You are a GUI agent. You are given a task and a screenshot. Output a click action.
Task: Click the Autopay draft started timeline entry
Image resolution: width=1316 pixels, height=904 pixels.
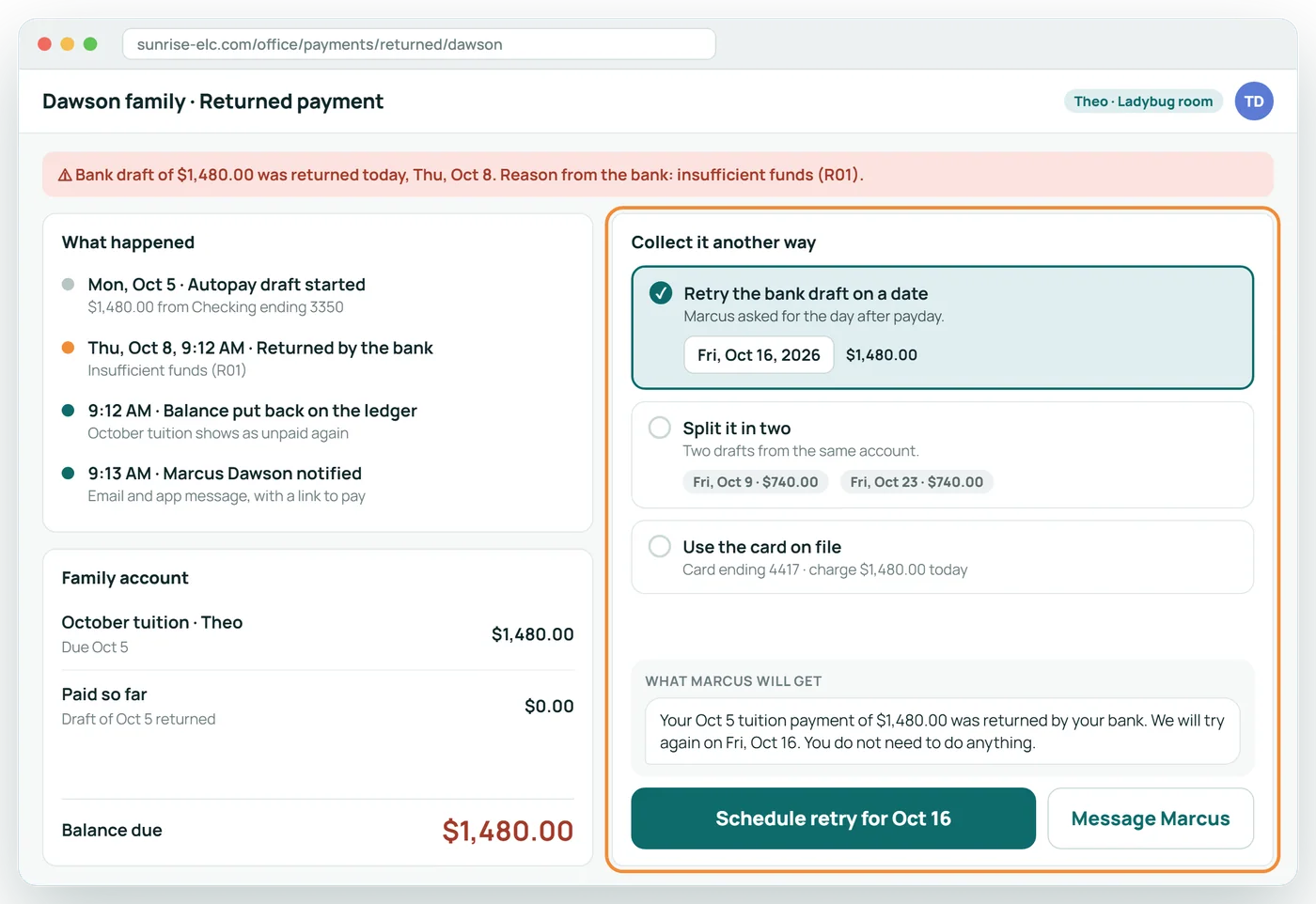227,295
